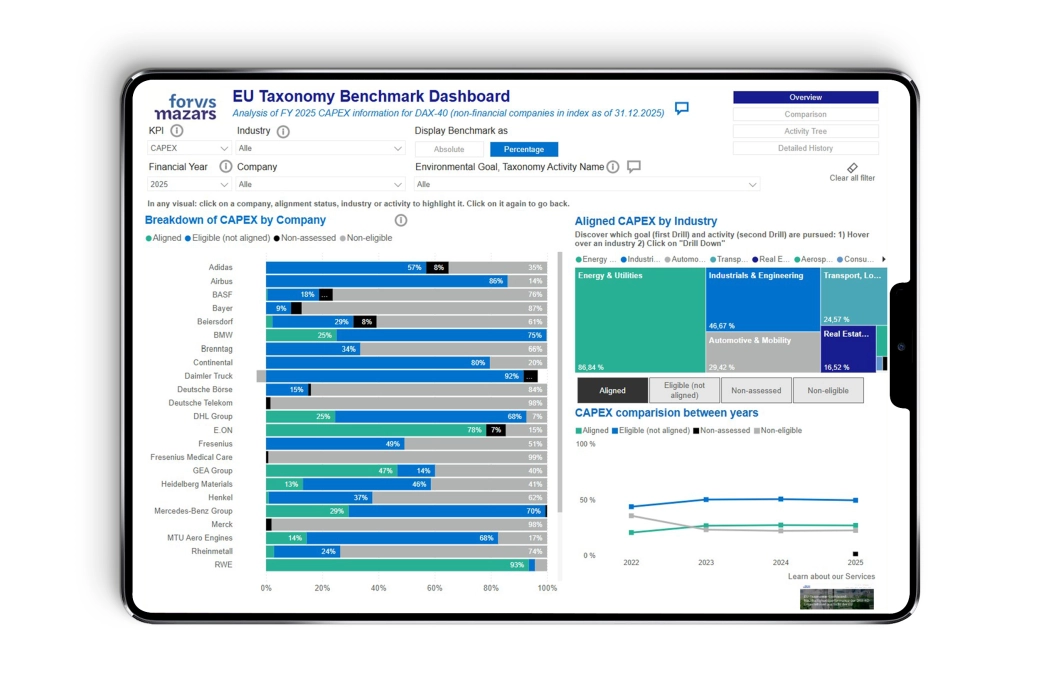Open the Industry dropdown
The height and width of the screenshot is (673, 1039).
pos(320,148)
